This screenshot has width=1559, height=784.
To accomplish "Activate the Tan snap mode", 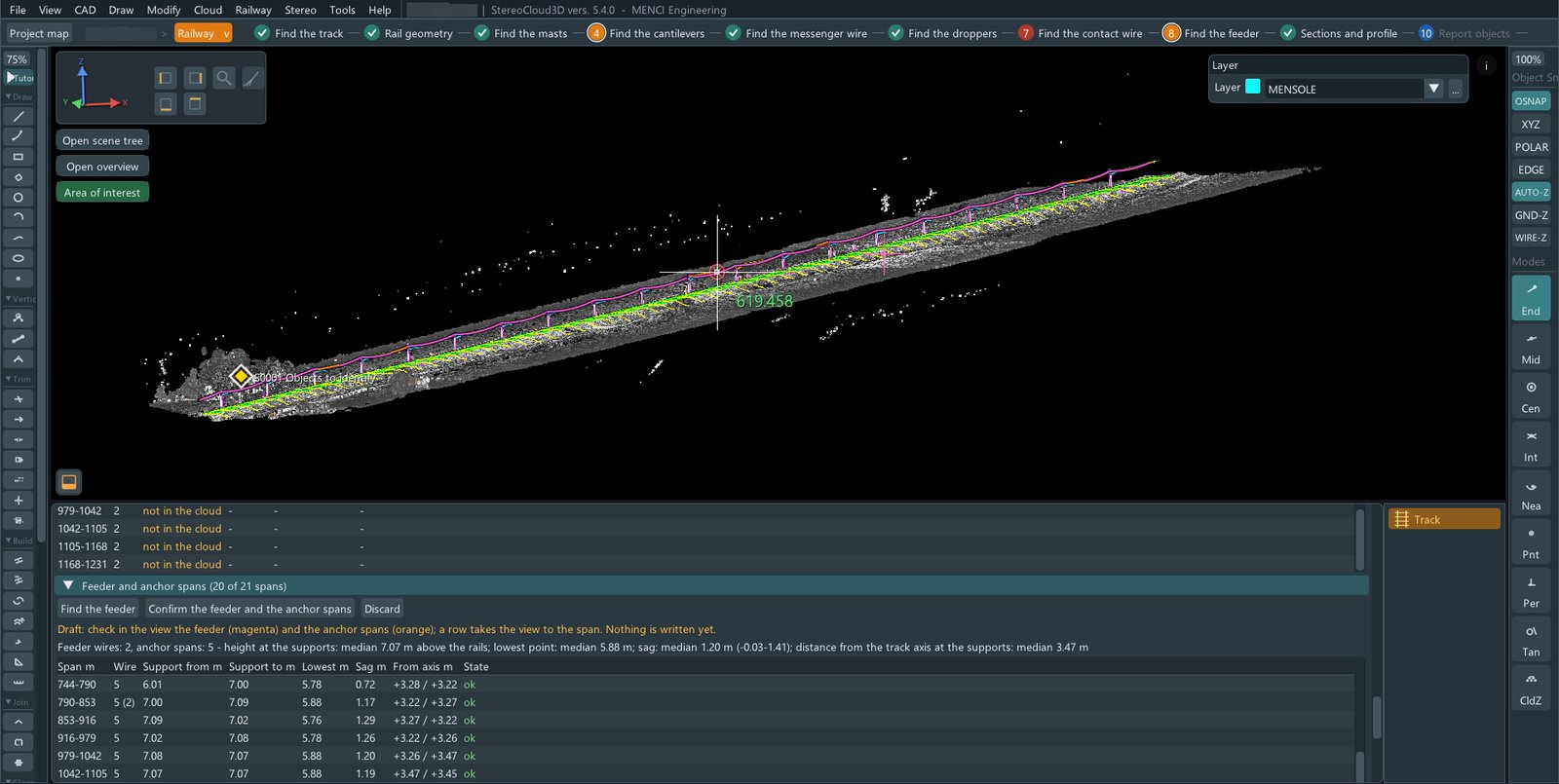I will (1531, 639).
